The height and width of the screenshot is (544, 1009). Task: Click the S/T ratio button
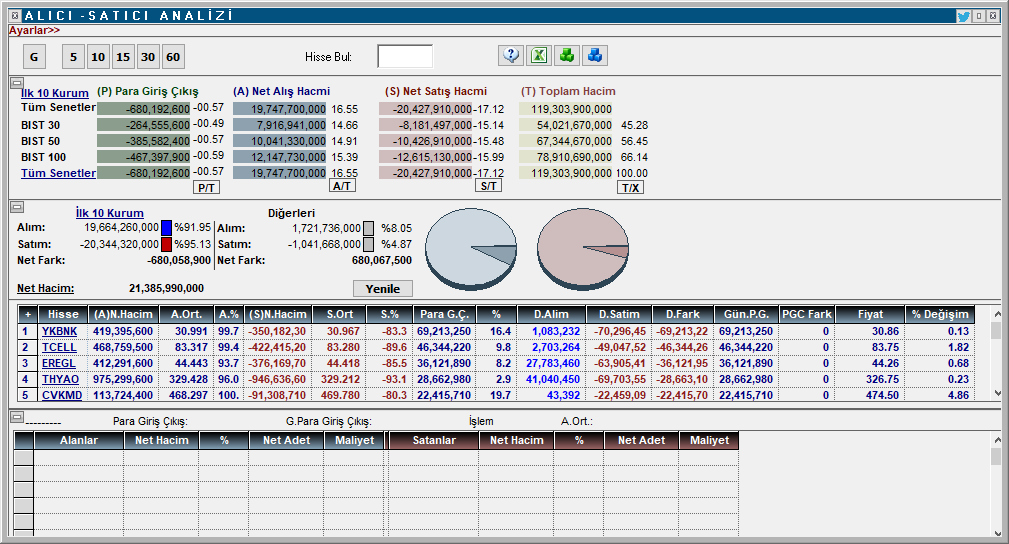pyautogui.click(x=488, y=186)
